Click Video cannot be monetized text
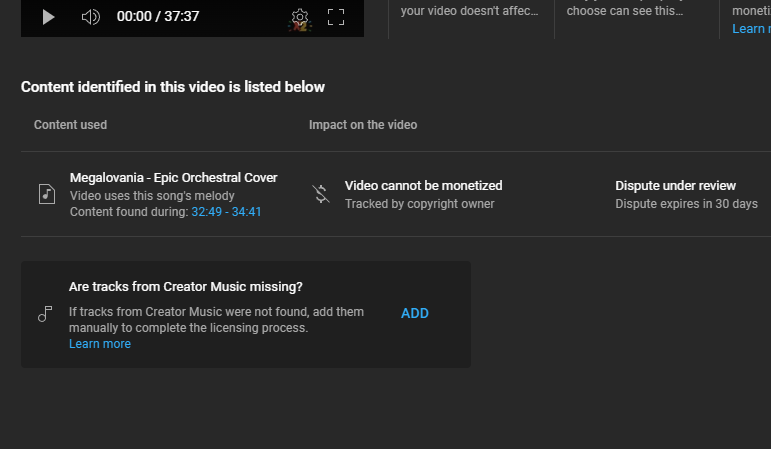 point(423,185)
